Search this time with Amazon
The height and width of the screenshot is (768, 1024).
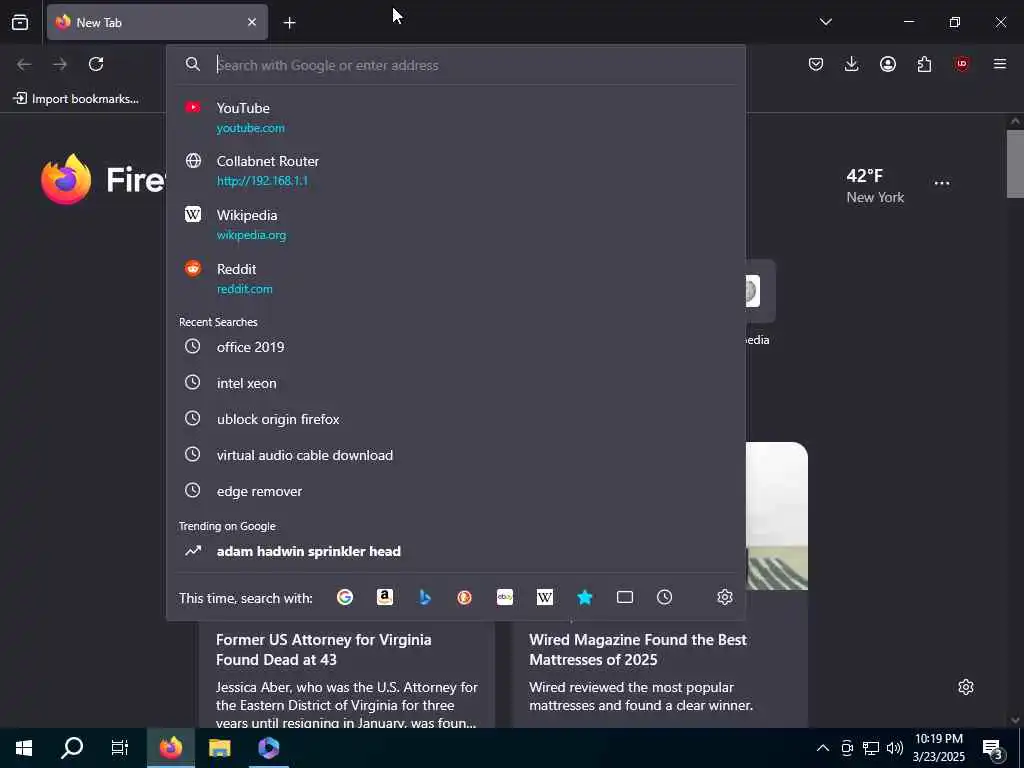click(x=385, y=597)
